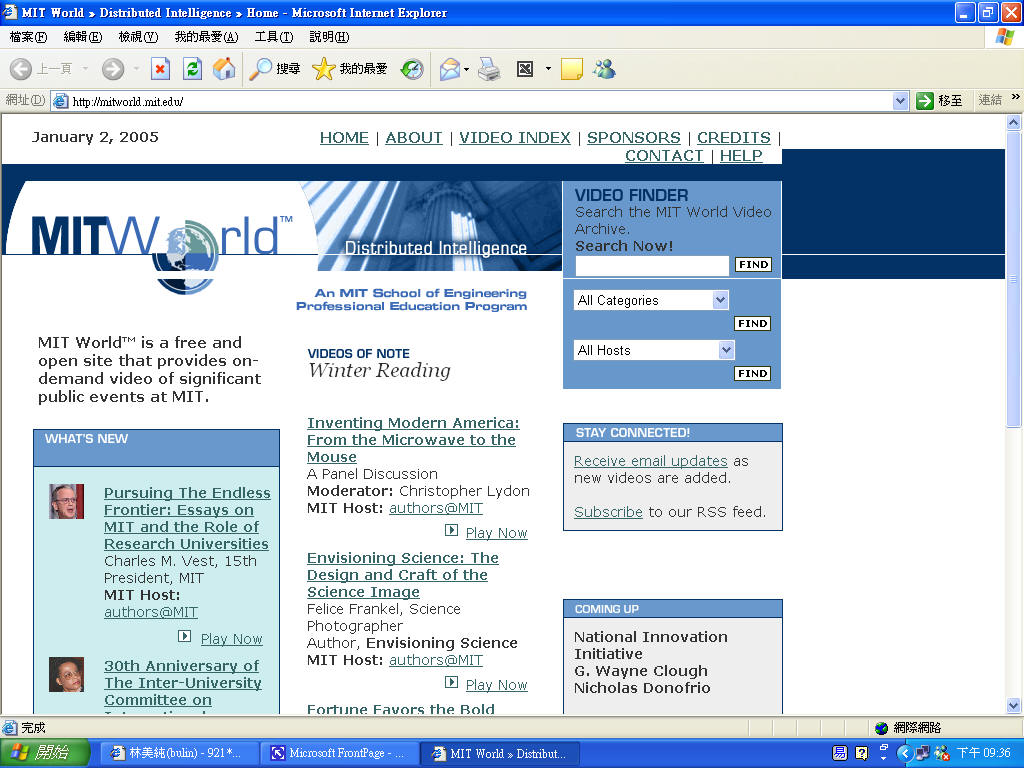Stop page loading with the red X icon
The width and height of the screenshot is (1024, 768).
pos(161,69)
